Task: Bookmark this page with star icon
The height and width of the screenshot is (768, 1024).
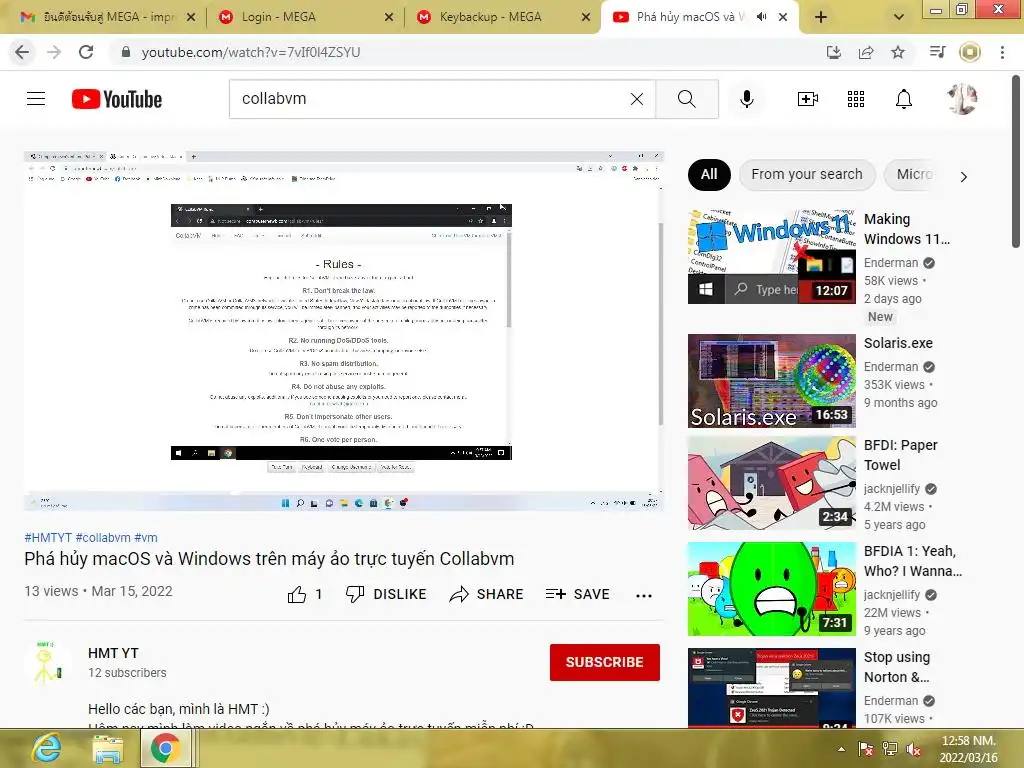Action: [898, 52]
